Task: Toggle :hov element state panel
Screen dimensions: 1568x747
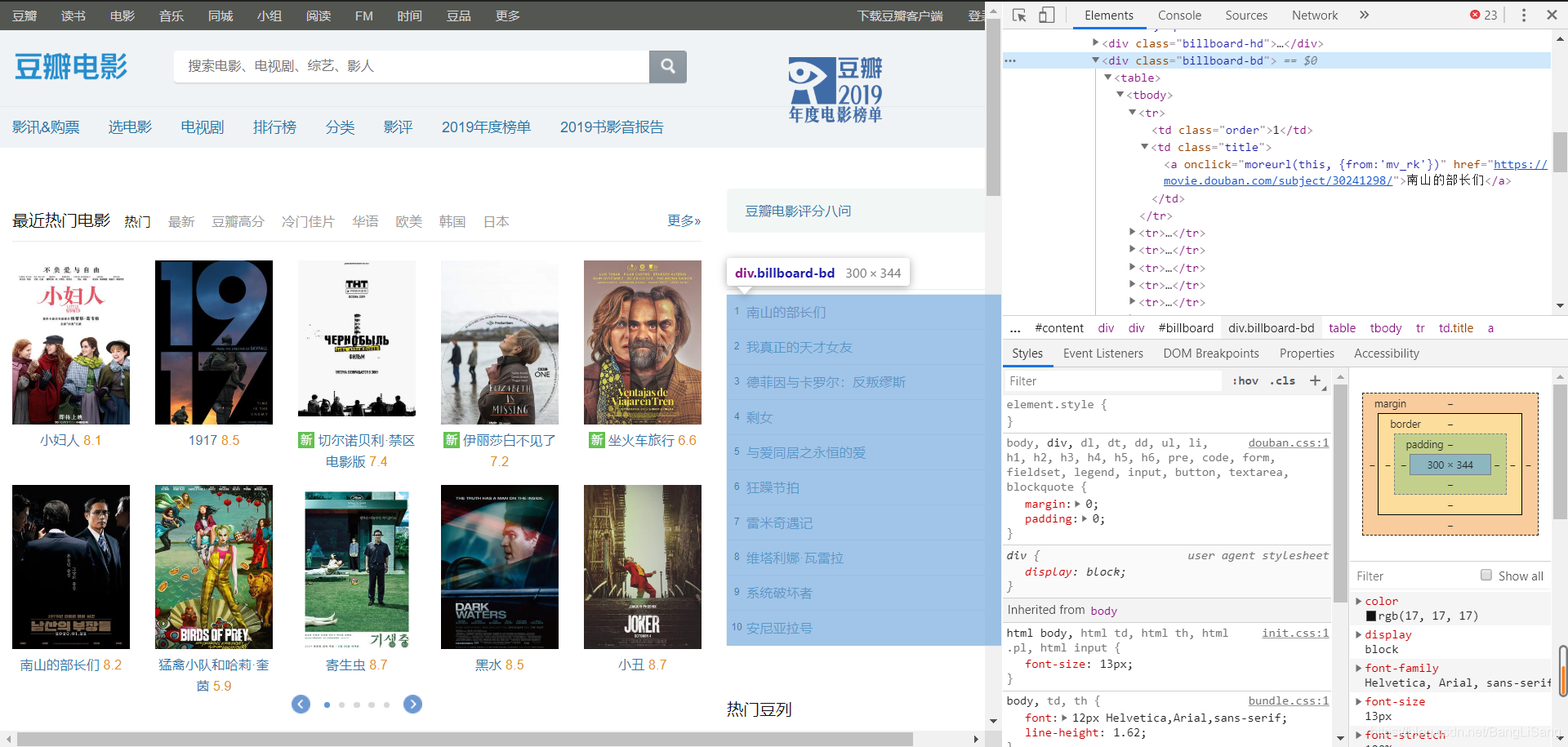Action: point(1245,381)
